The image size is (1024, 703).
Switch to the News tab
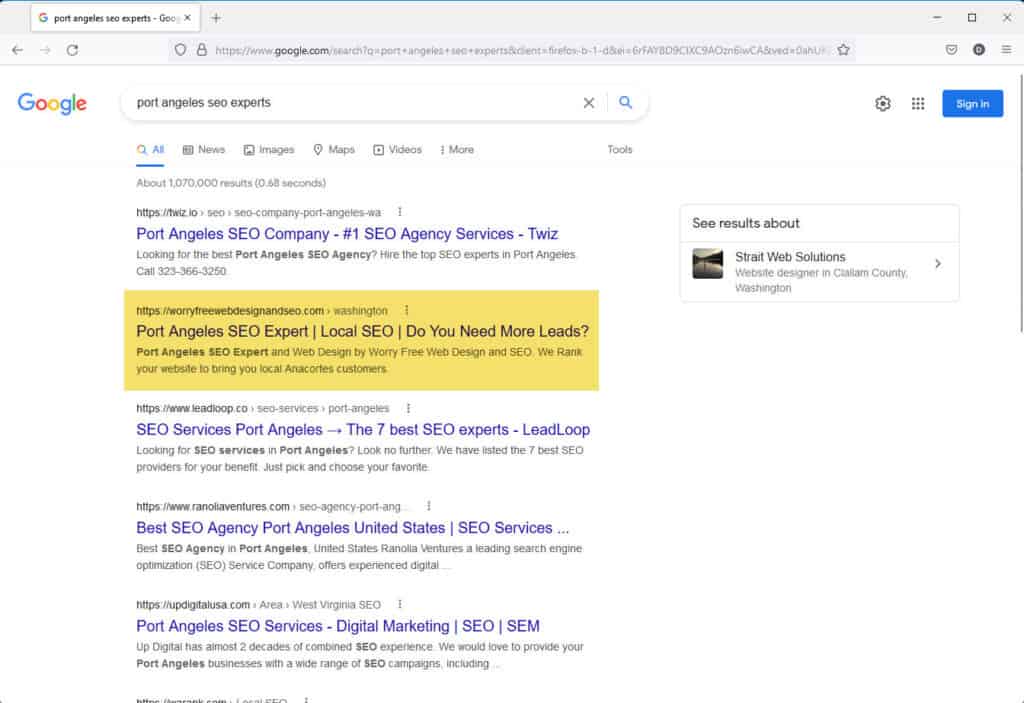pos(204,150)
